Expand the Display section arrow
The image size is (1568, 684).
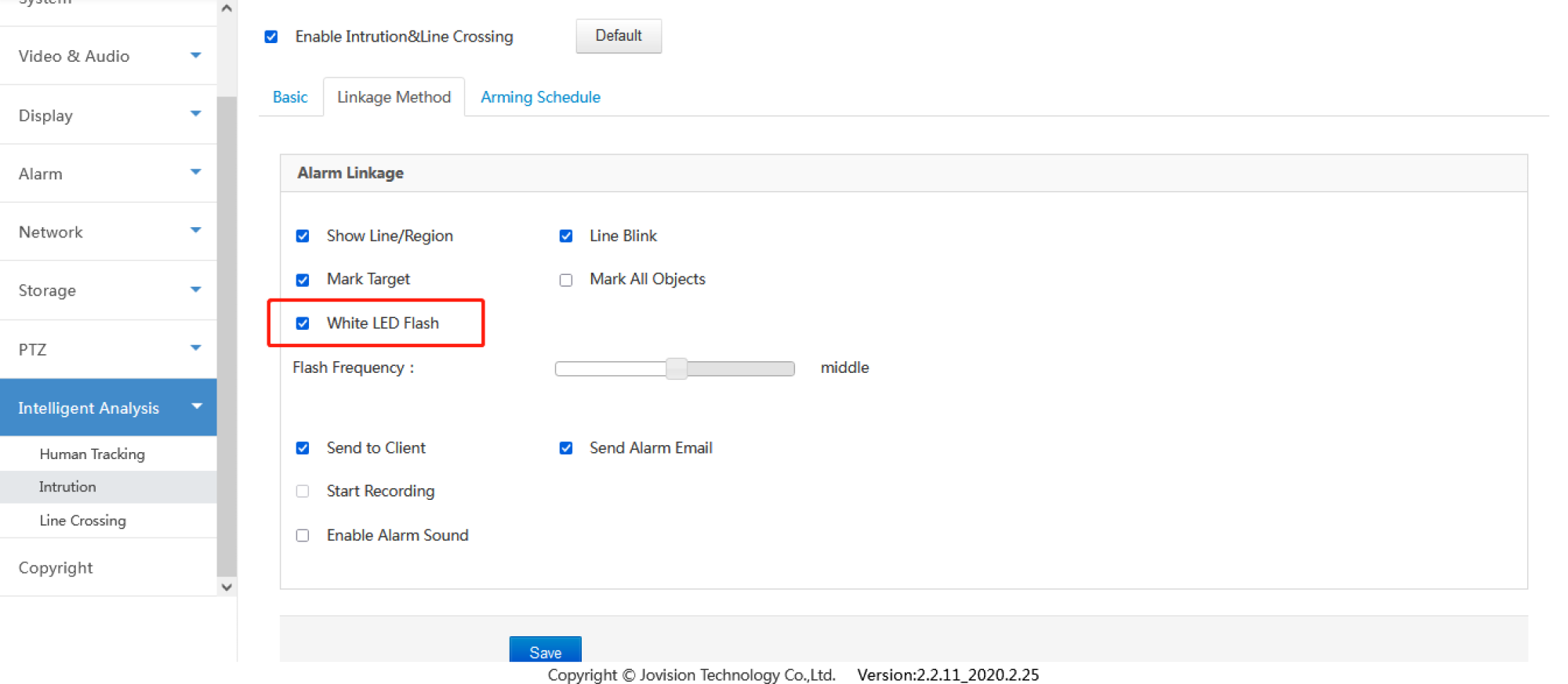[x=195, y=114]
